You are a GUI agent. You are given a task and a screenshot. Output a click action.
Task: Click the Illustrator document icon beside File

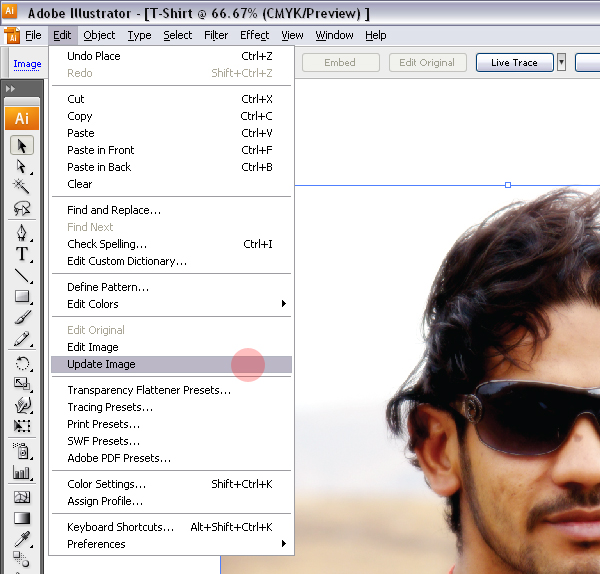point(12,36)
